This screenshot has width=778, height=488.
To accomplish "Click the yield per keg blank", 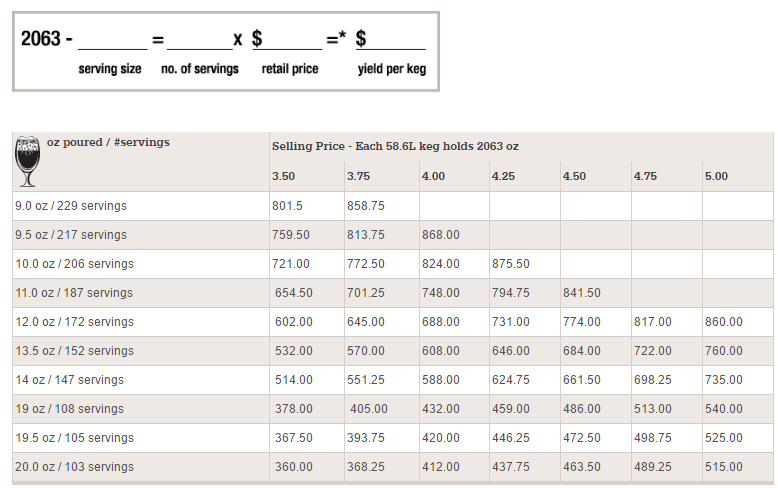I will coord(391,40).
